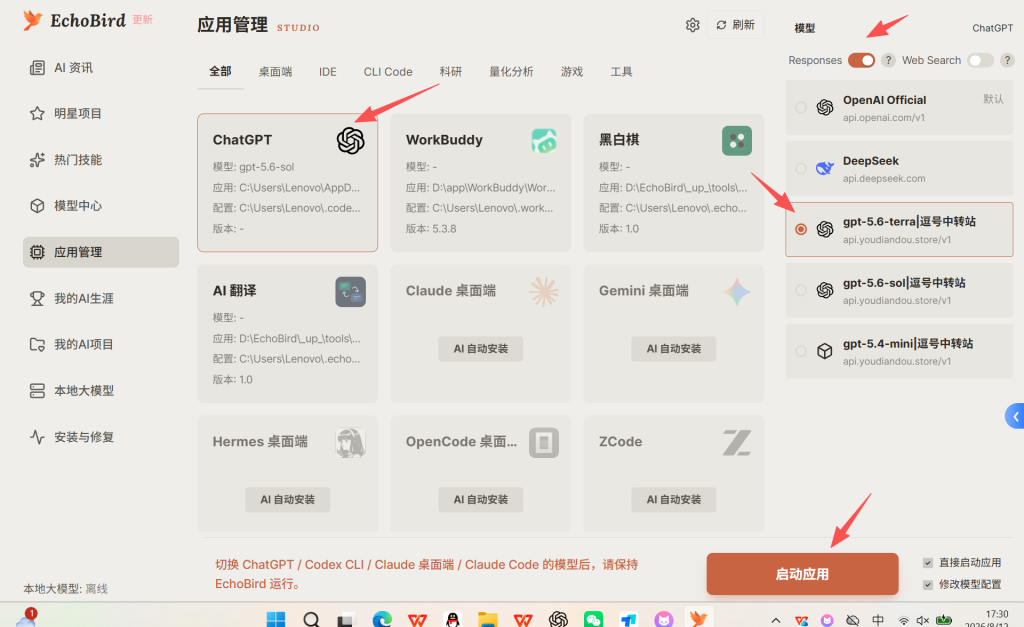Open 我的AI生涯 in the sidebar
Viewport: 1024px width, 627px height.
101,298
